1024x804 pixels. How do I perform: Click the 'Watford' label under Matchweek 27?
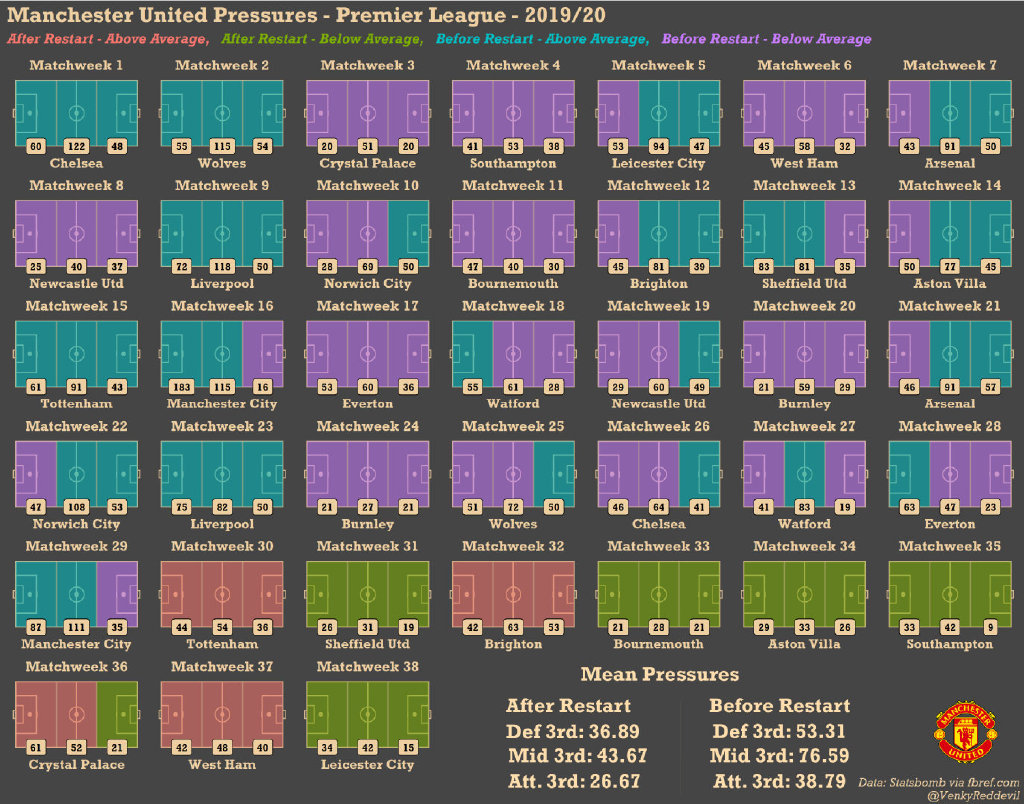click(x=804, y=524)
